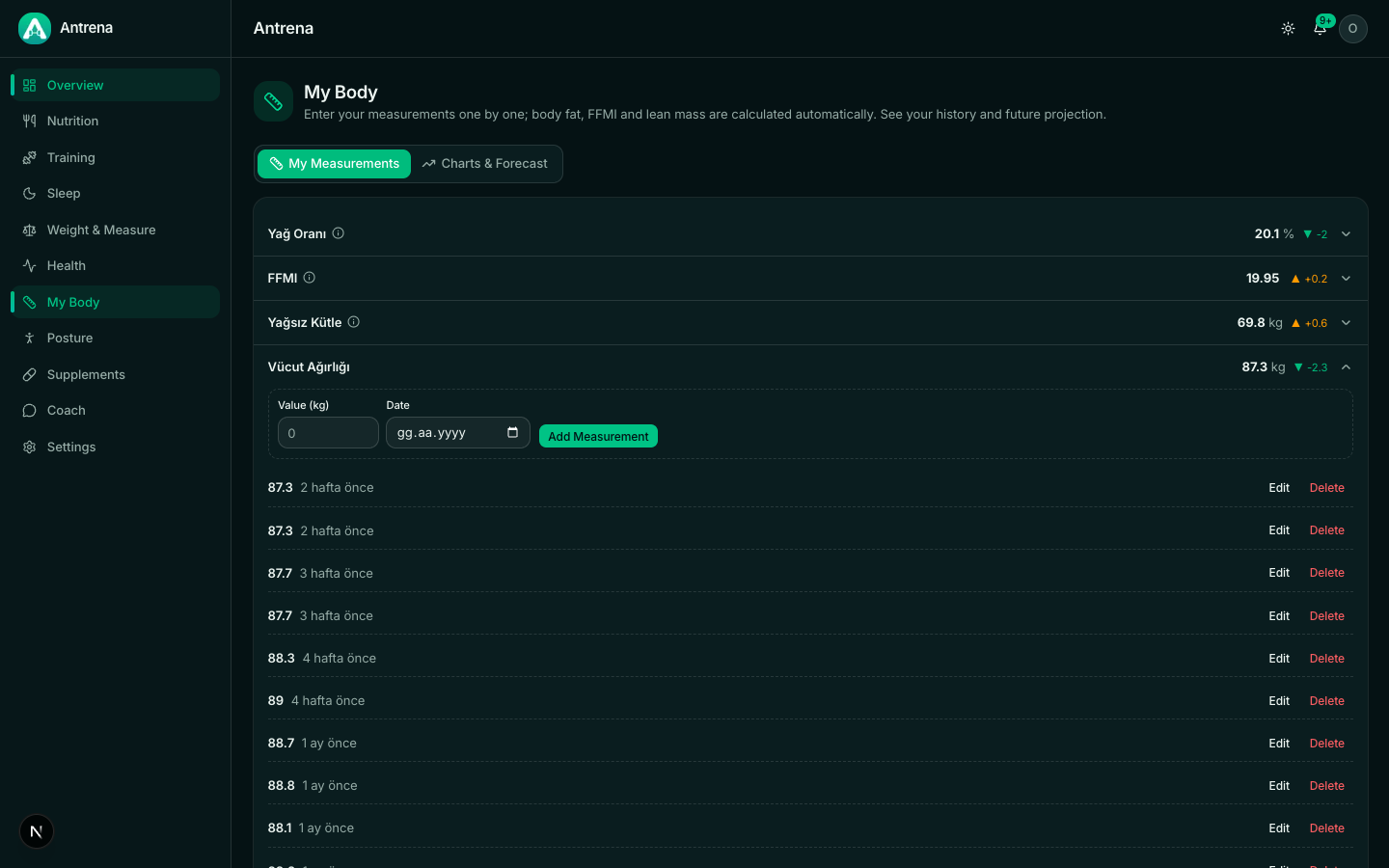This screenshot has width=1389, height=868.
Task: Click the "My Body" page heading
Action: [x=340, y=93]
